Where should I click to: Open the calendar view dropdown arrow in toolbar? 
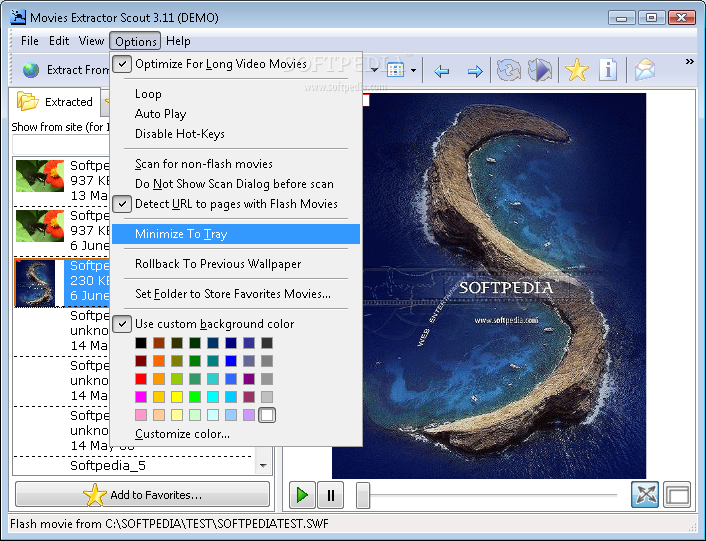click(411, 71)
